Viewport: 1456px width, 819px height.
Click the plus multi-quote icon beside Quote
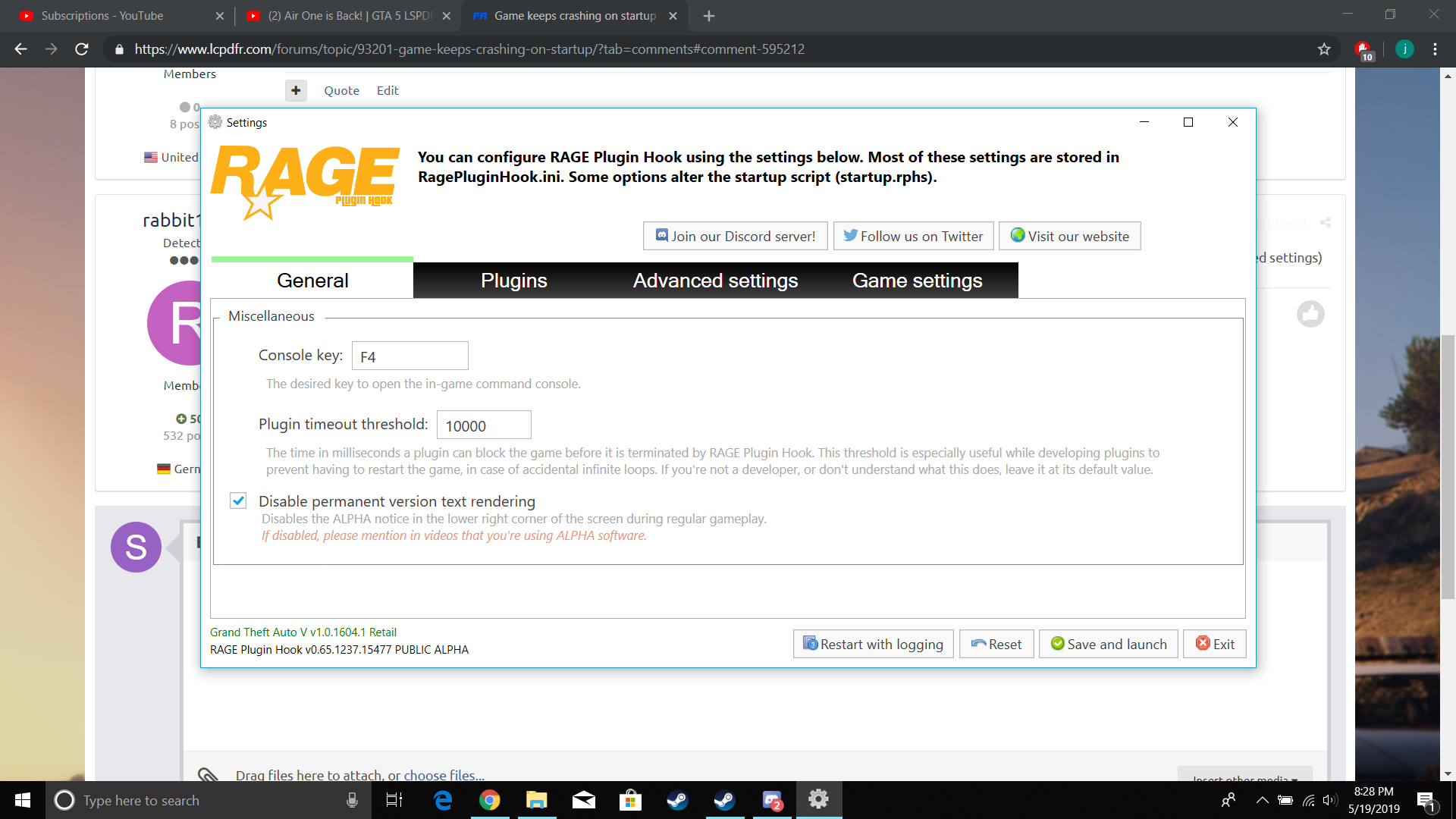(x=296, y=90)
